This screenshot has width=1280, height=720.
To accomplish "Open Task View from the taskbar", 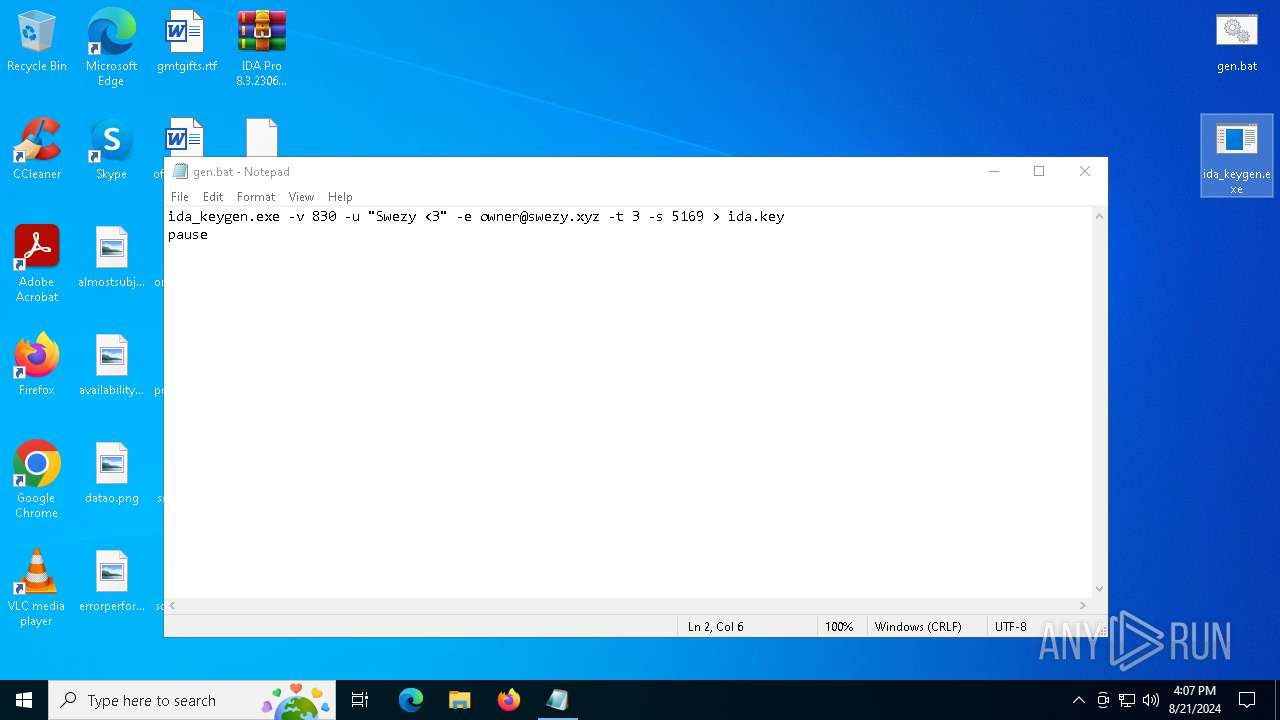I will click(360, 700).
